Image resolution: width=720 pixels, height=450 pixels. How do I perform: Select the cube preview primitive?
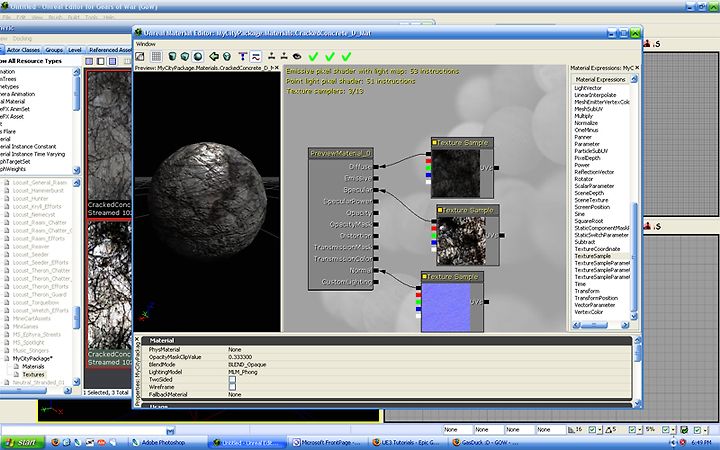pyautogui.click(x=185, y=56)
